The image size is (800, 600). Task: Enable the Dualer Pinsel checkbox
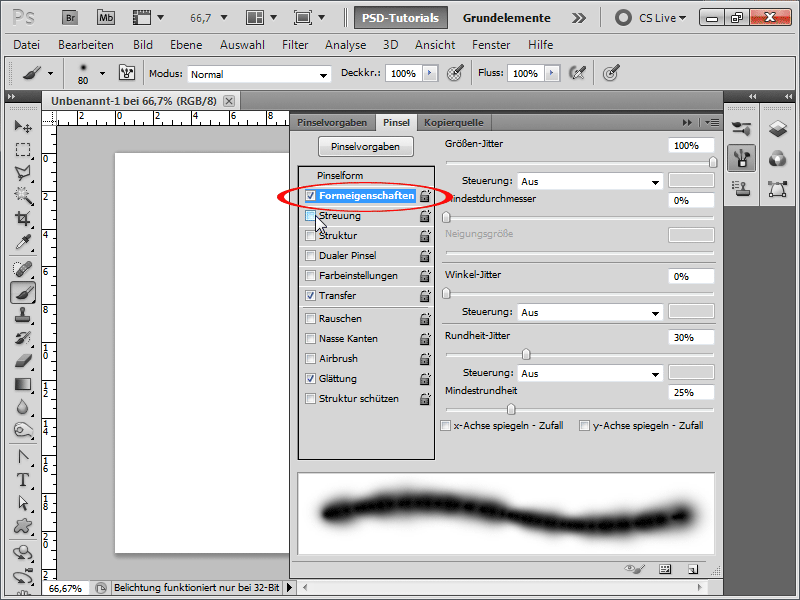(310, 256)
